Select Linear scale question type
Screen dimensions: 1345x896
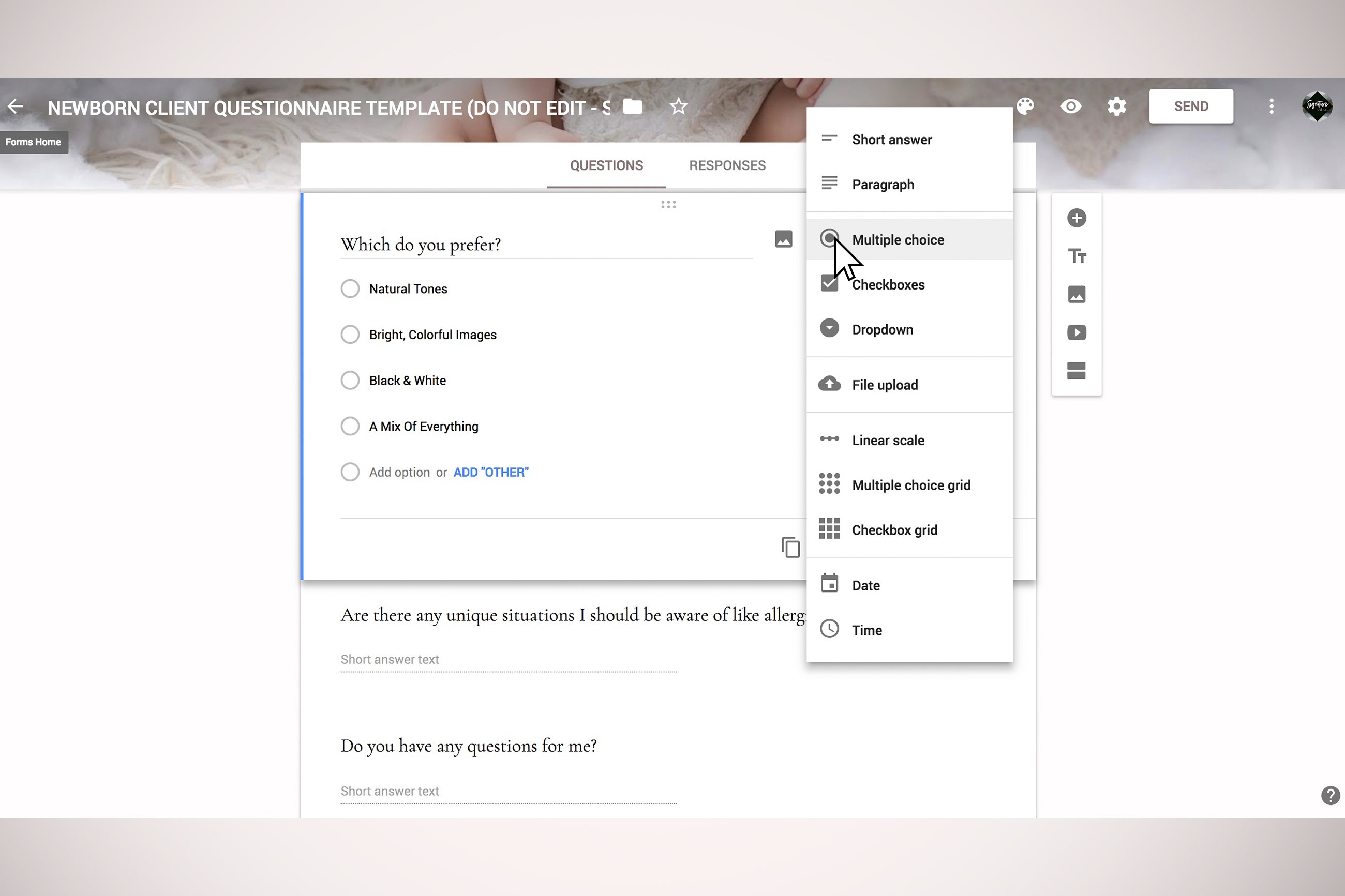(887, 440)
